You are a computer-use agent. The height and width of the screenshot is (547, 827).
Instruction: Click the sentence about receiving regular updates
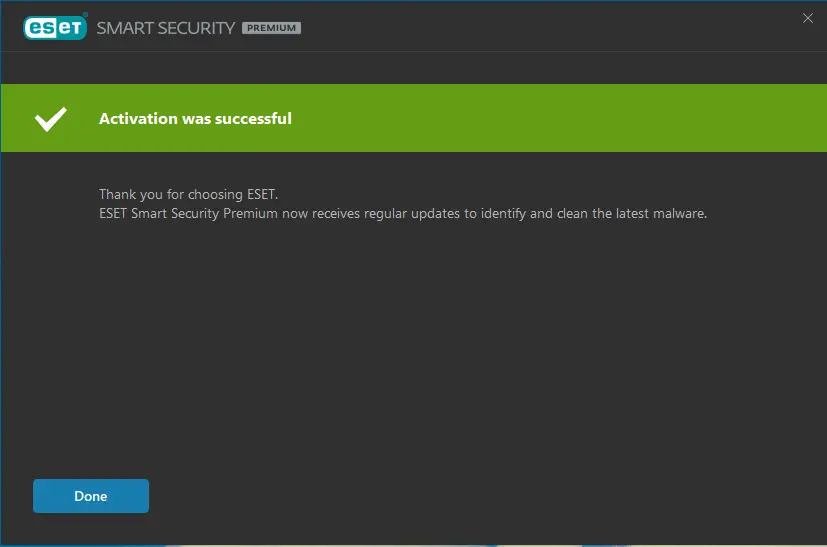click(403, 214)
